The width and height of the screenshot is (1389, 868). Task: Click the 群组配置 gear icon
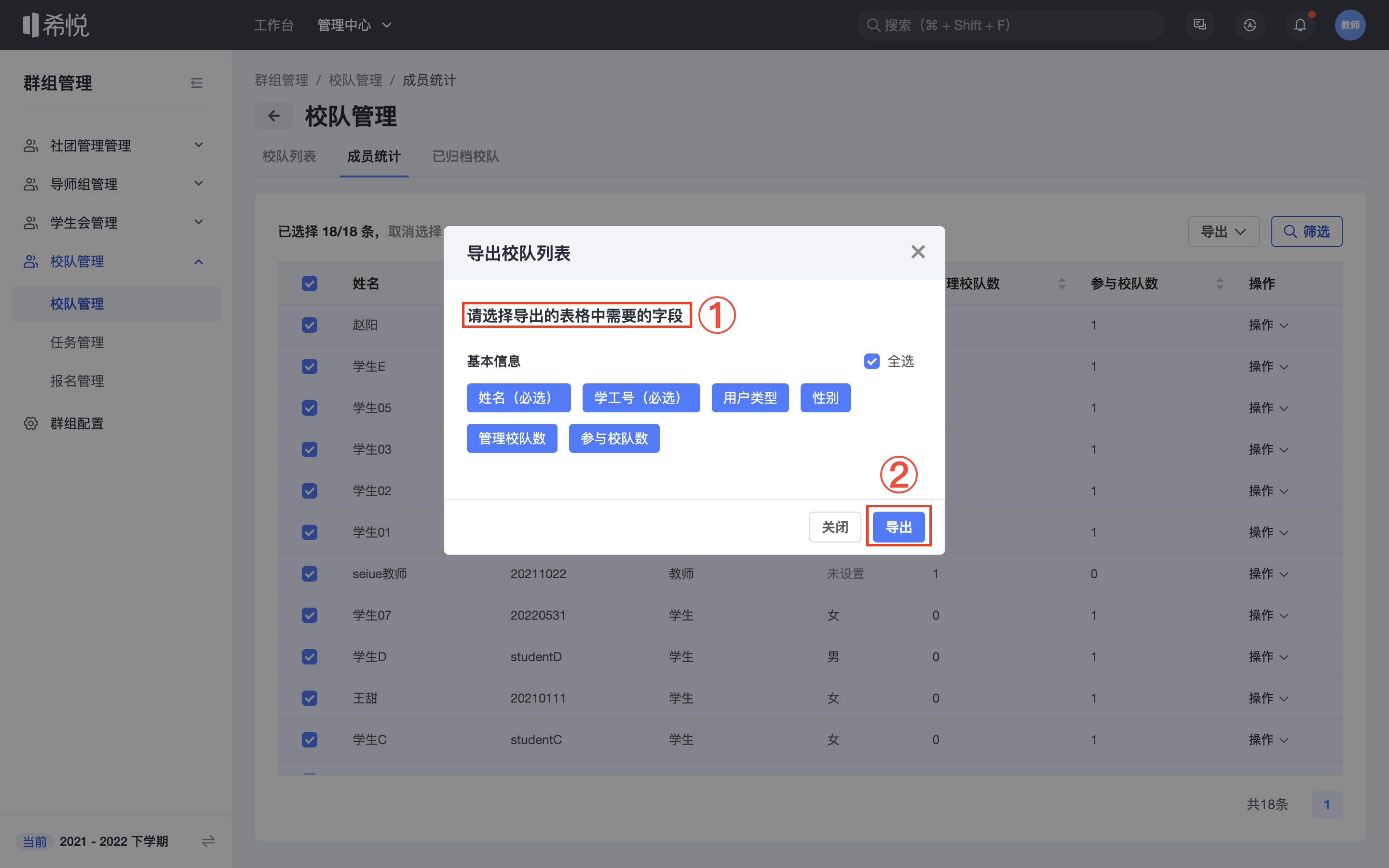click(30, 424)
